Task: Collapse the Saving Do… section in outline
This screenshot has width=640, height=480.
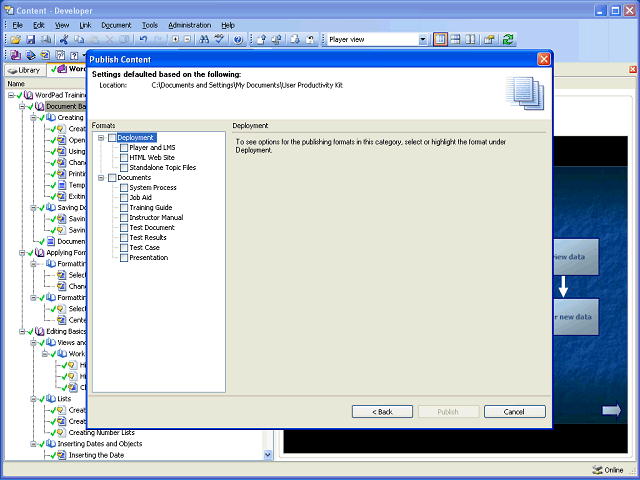Action: [33, 208]
